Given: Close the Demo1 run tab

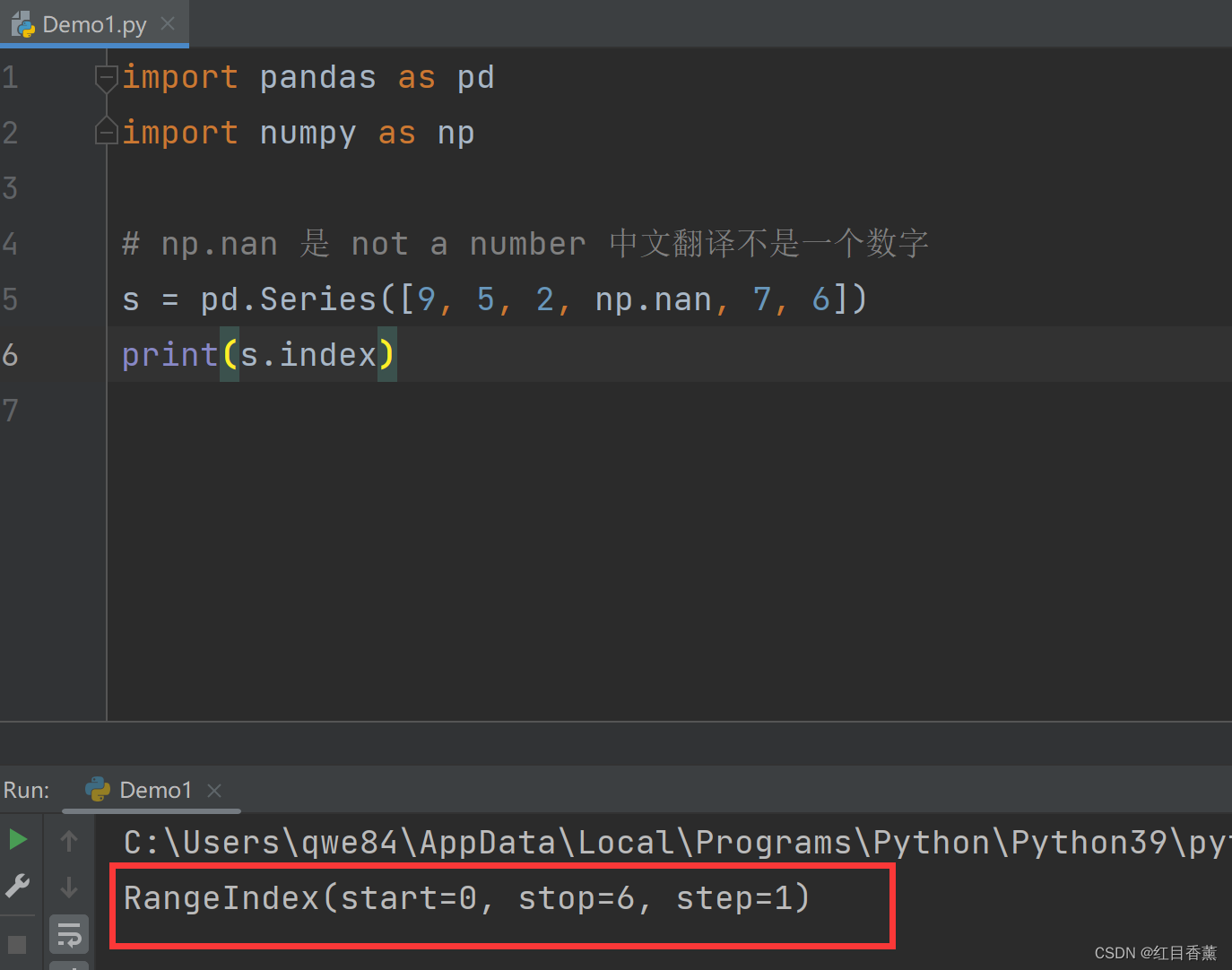Looking at the screenshot, I should click(x=214, y=791).
